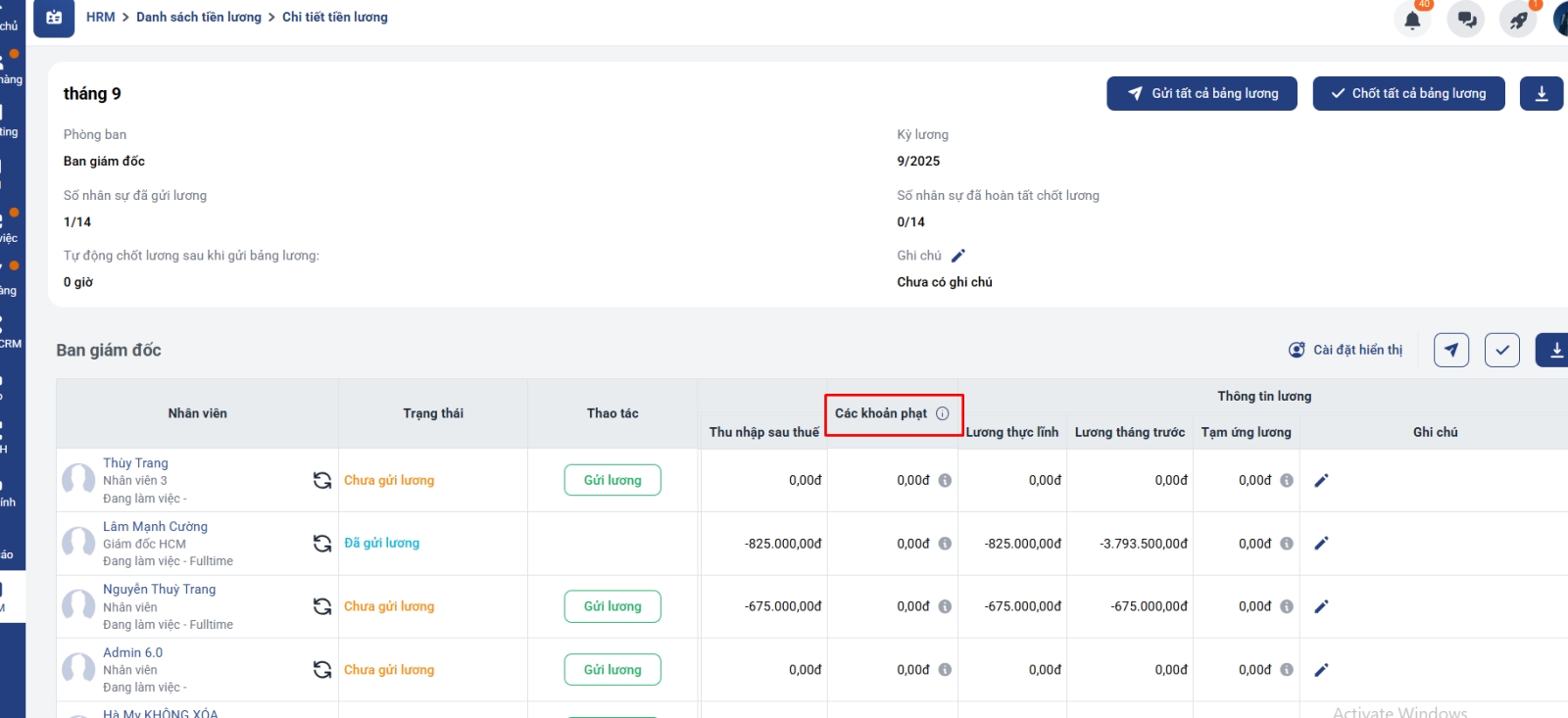Click Tạm ứng lương info icon for Admin 6.0
This screenshot has width=1568, height=718.
pos(1287,670)
